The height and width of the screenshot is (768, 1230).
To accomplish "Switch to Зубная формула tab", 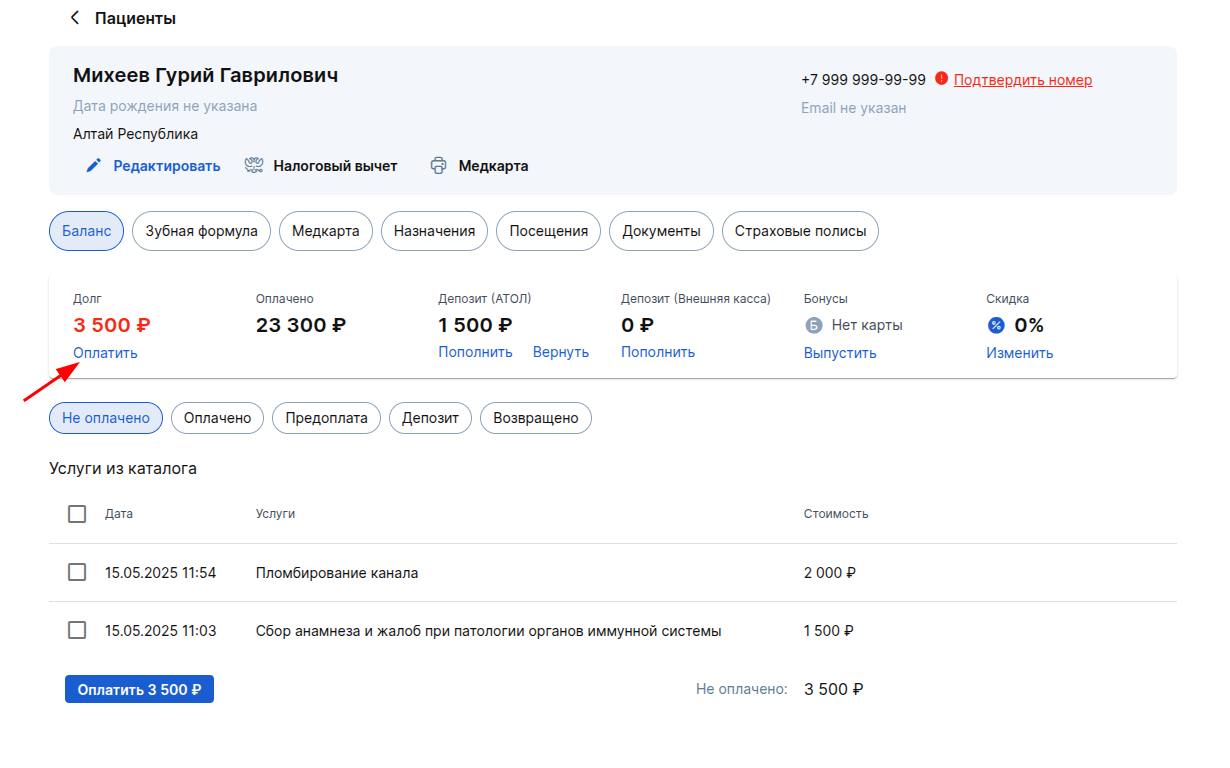I will (x=201, y=231).
